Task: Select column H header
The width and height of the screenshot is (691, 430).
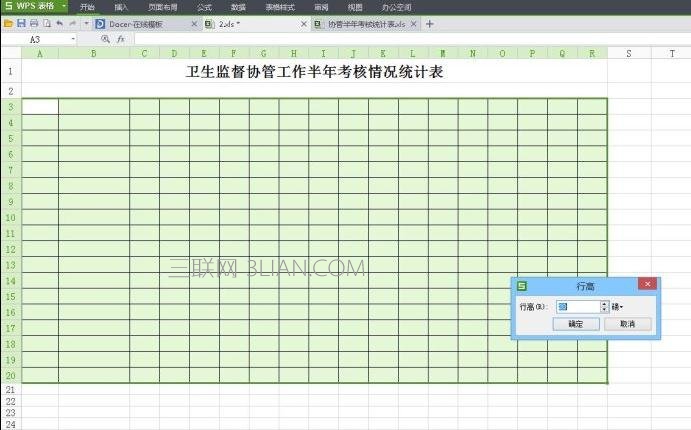Action: [x=293, y=53]
